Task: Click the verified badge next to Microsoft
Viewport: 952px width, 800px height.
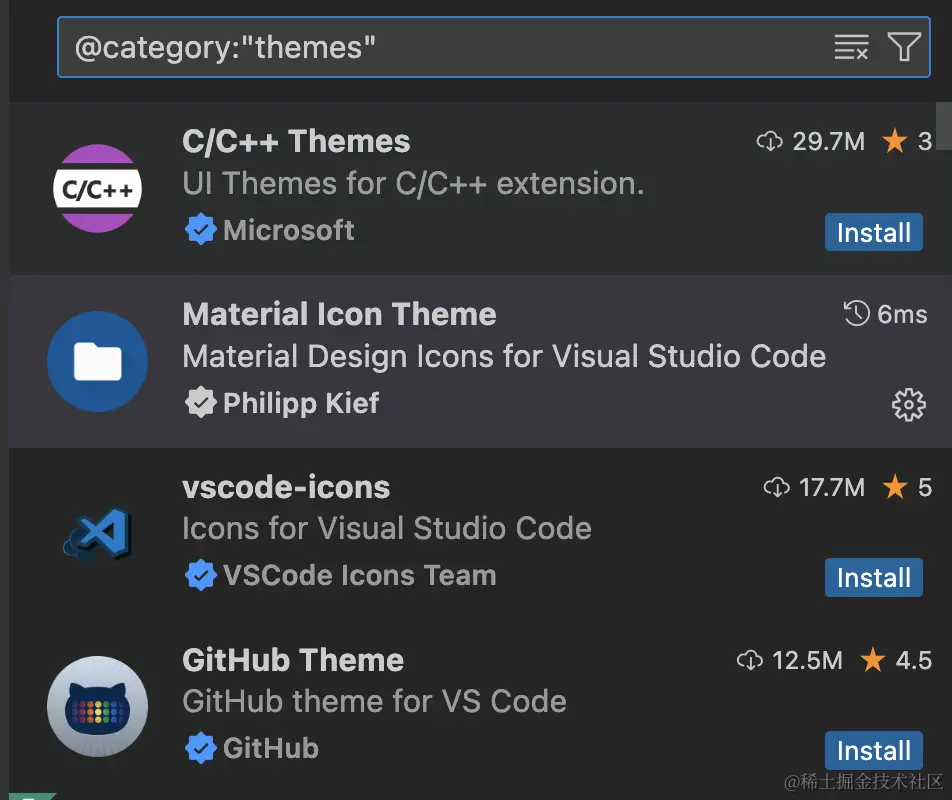Action: point(201,230)
